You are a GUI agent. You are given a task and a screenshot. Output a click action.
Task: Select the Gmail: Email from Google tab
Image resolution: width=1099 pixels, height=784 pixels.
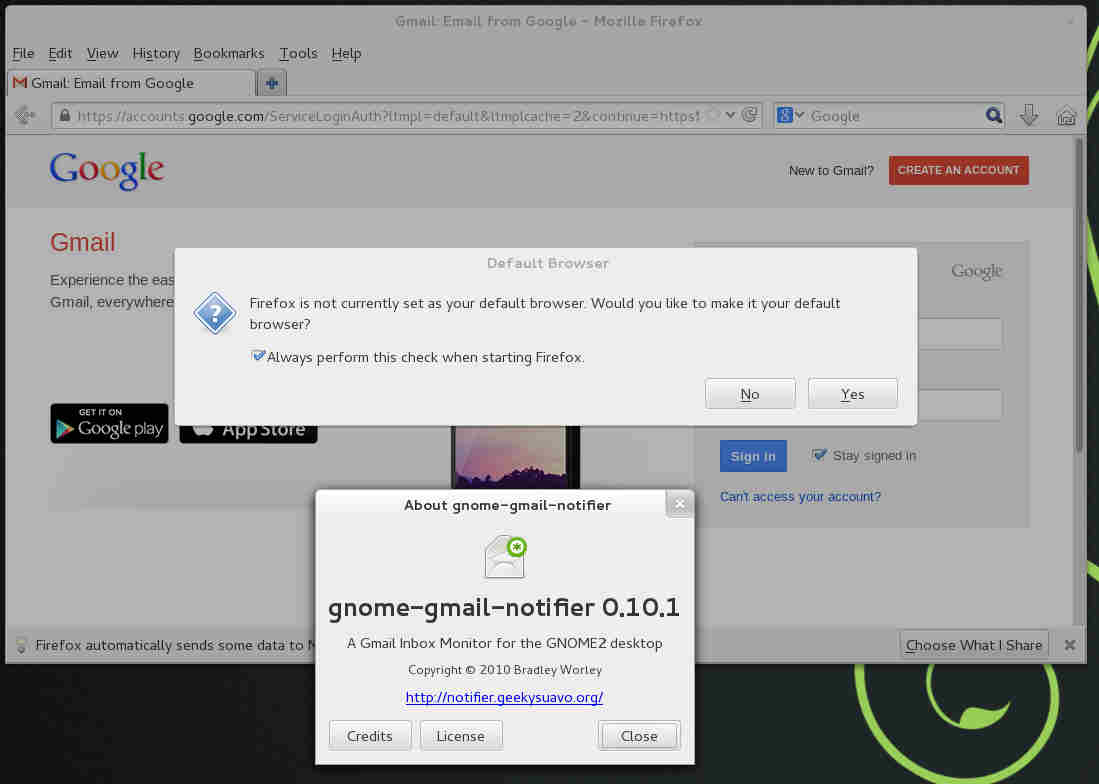coord(130,83)
